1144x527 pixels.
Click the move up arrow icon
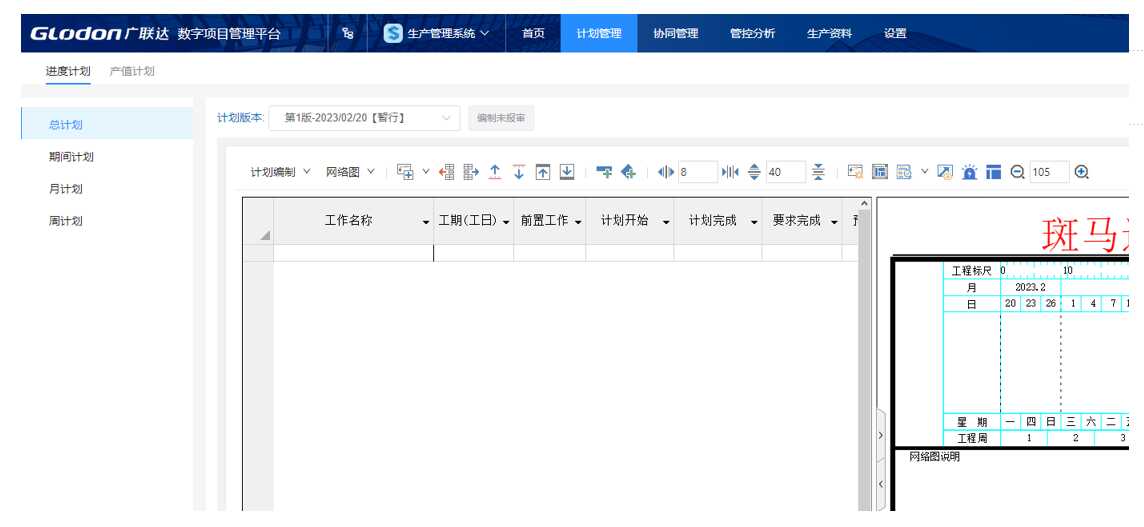[x=495, y=172]
